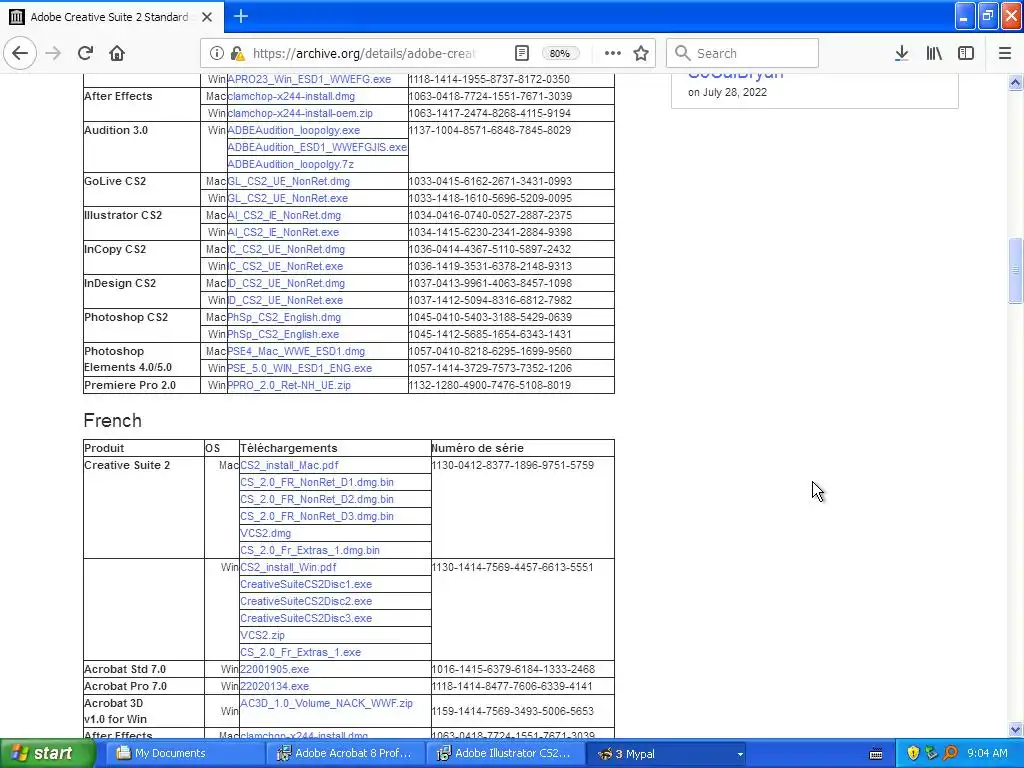Download AI_CS2_IE_NonRet.exe
The width and height of the screenshot is (1024, 768).
click(283, 232)
